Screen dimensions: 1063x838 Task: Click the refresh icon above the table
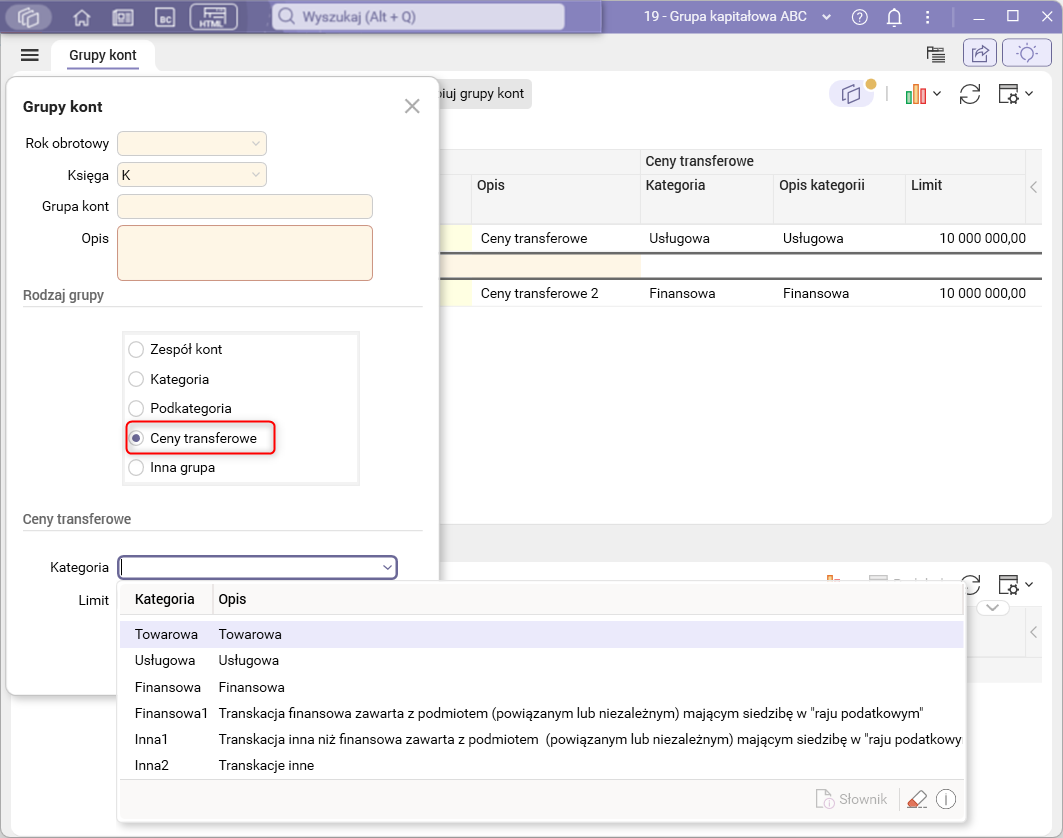(969, 94)
